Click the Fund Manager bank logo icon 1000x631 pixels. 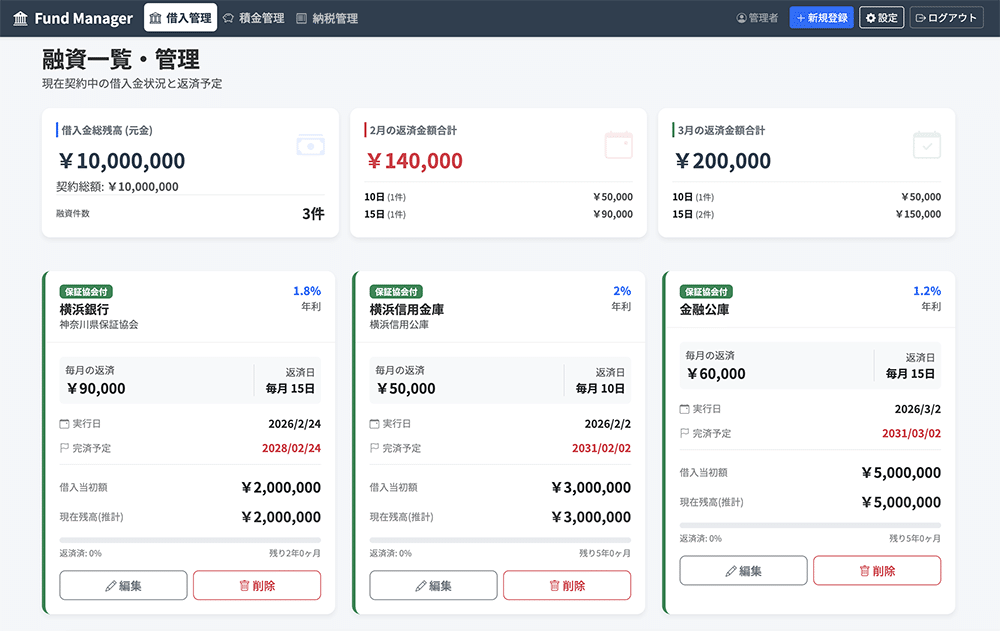(20, 18)
